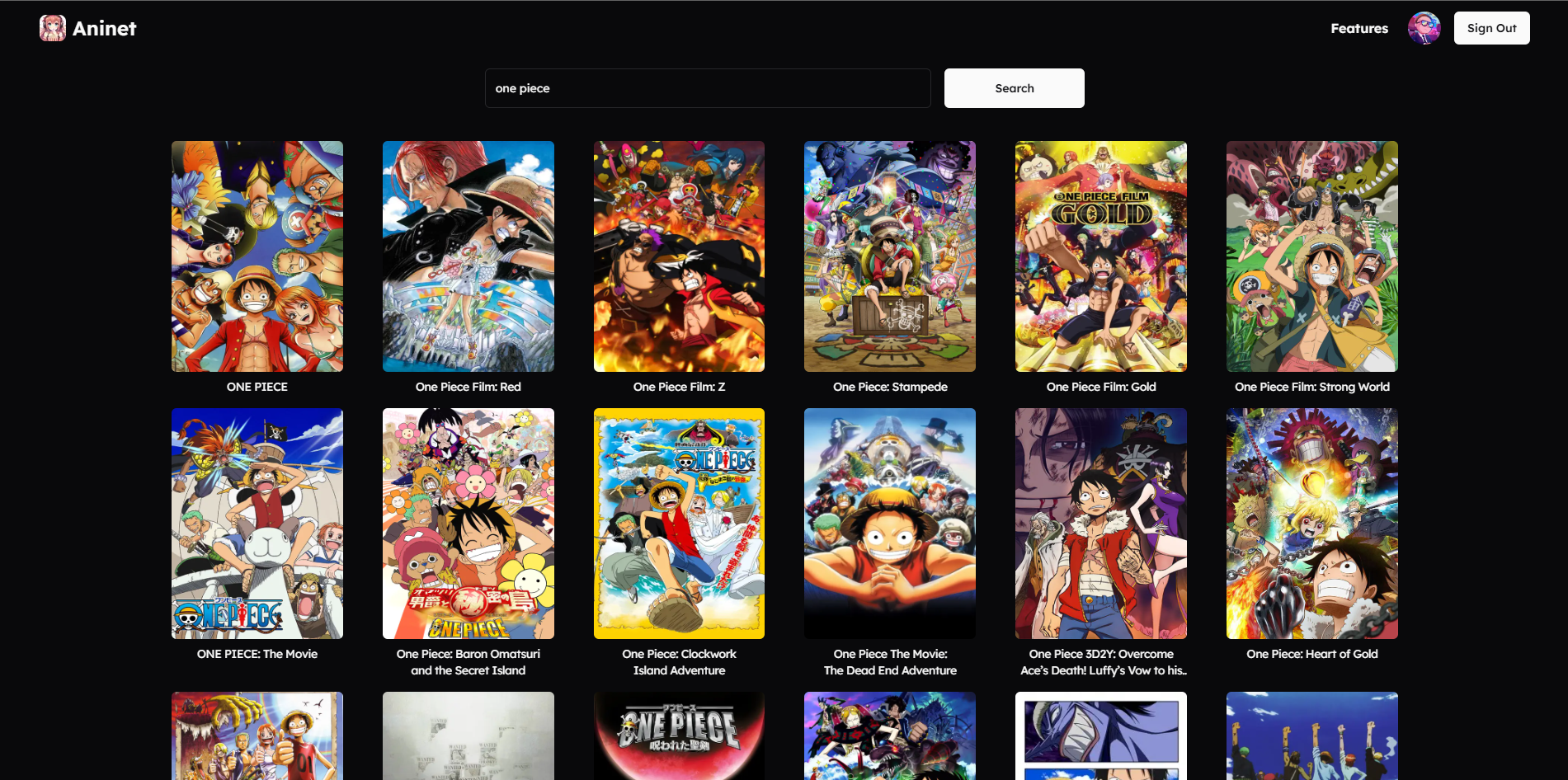Open the Features menu item

(1359, 28)
